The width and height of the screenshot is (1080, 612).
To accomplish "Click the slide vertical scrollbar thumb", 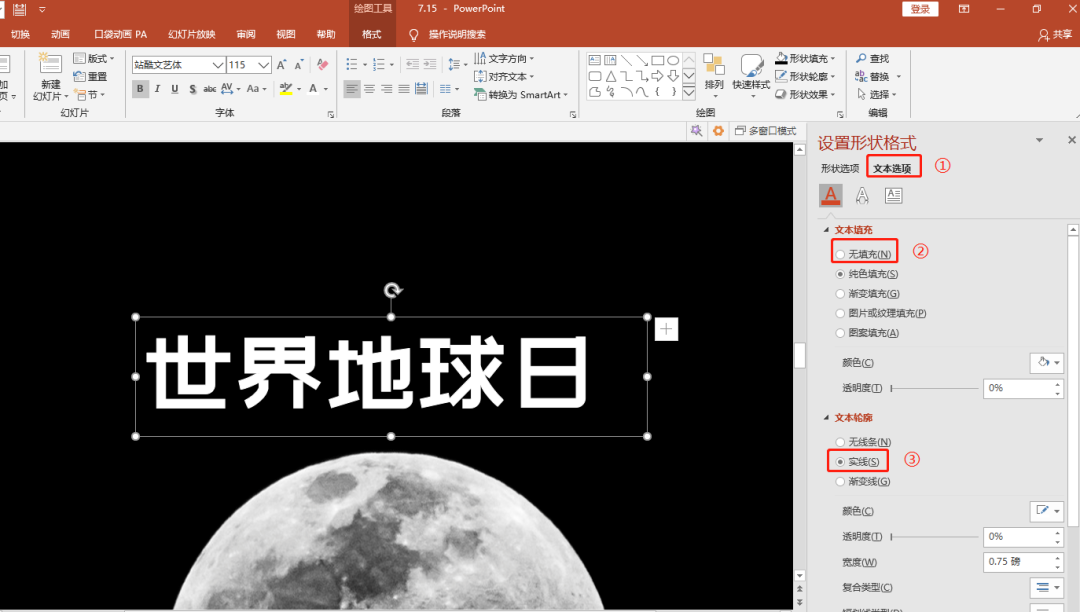I will [x=800, y=355].
